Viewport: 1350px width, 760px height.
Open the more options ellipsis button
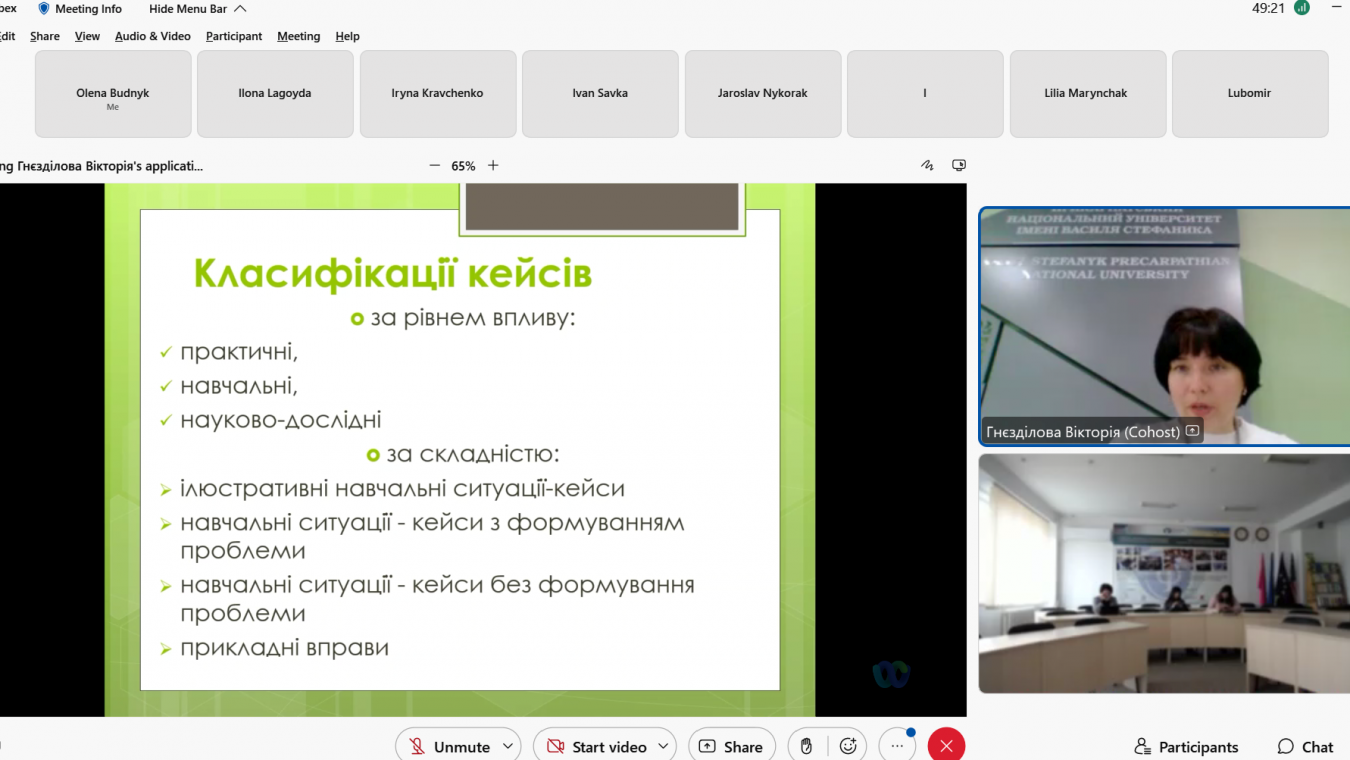pyautogui.click(x=896, y=746)
